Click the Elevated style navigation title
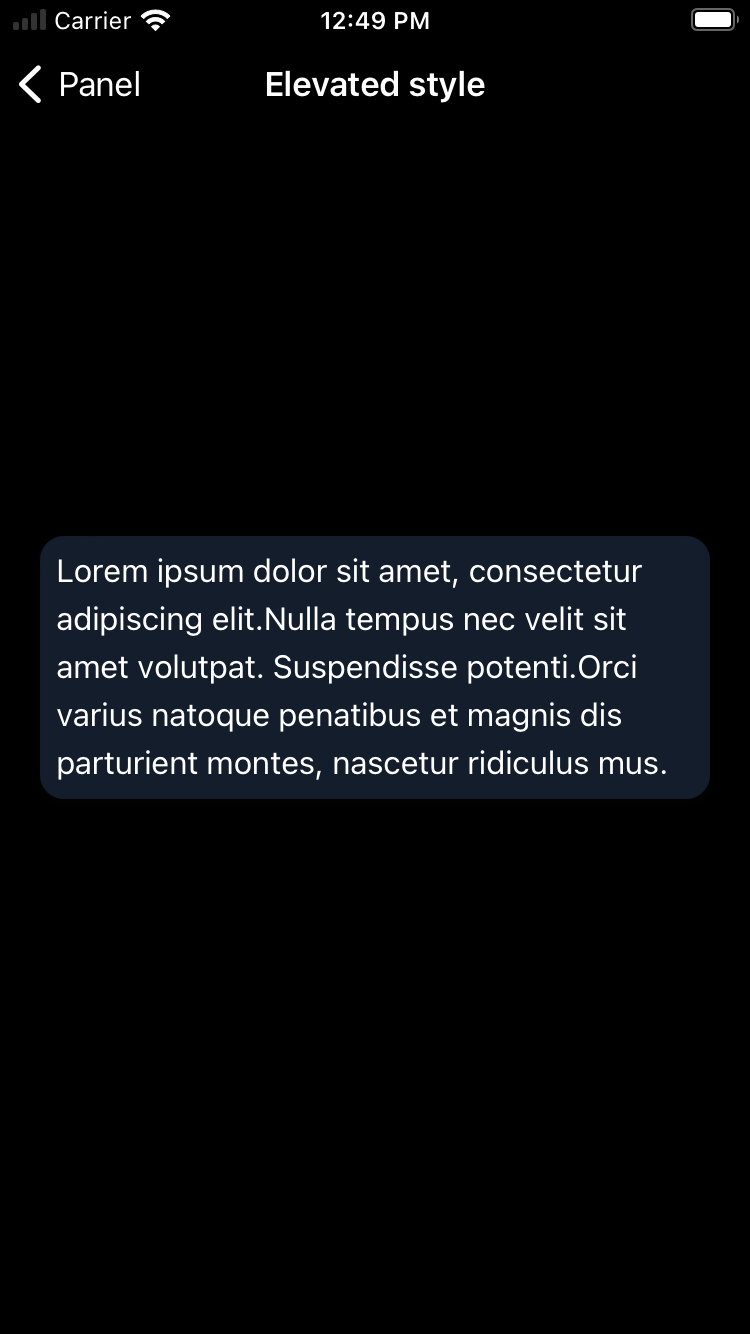The width and height of the screenshot is (750, 1334). [x=375, y=85]
